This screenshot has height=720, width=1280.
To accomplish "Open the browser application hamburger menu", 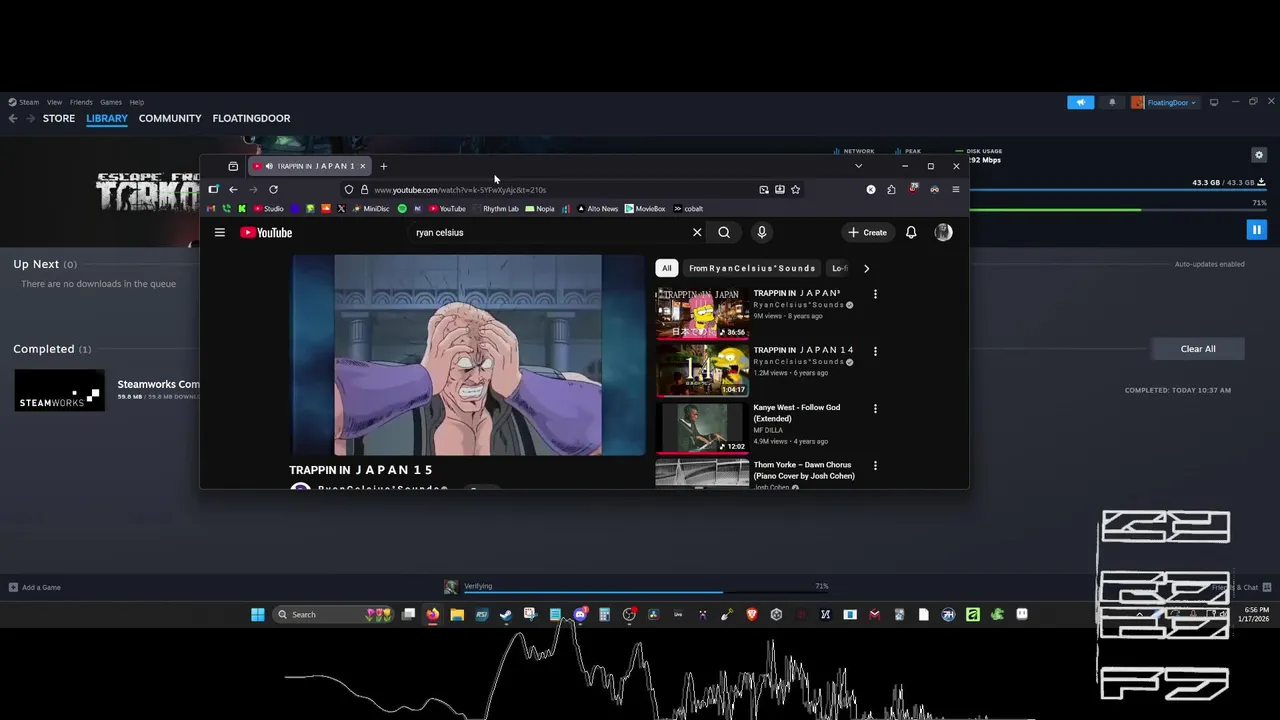I will click(x=955, y=189).
